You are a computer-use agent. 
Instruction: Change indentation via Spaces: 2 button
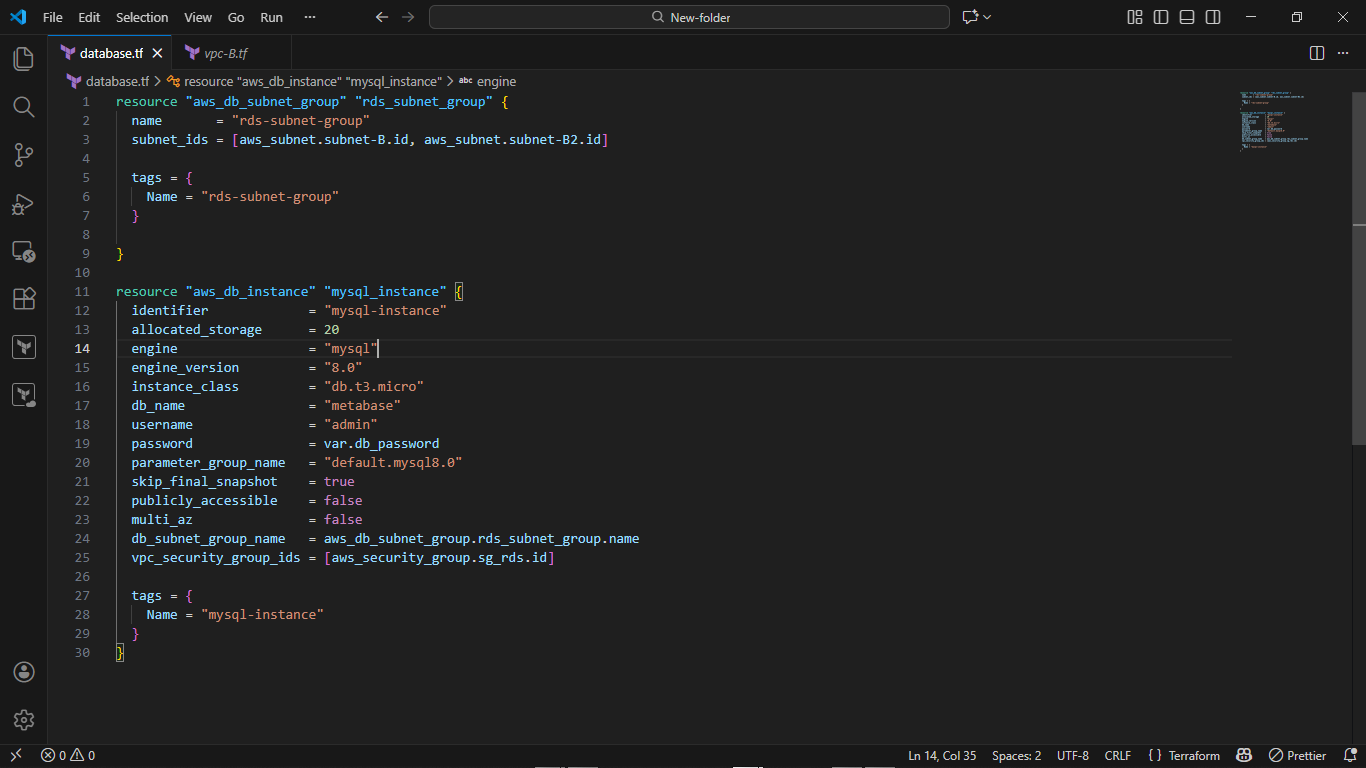click(x=1016, y=755)
